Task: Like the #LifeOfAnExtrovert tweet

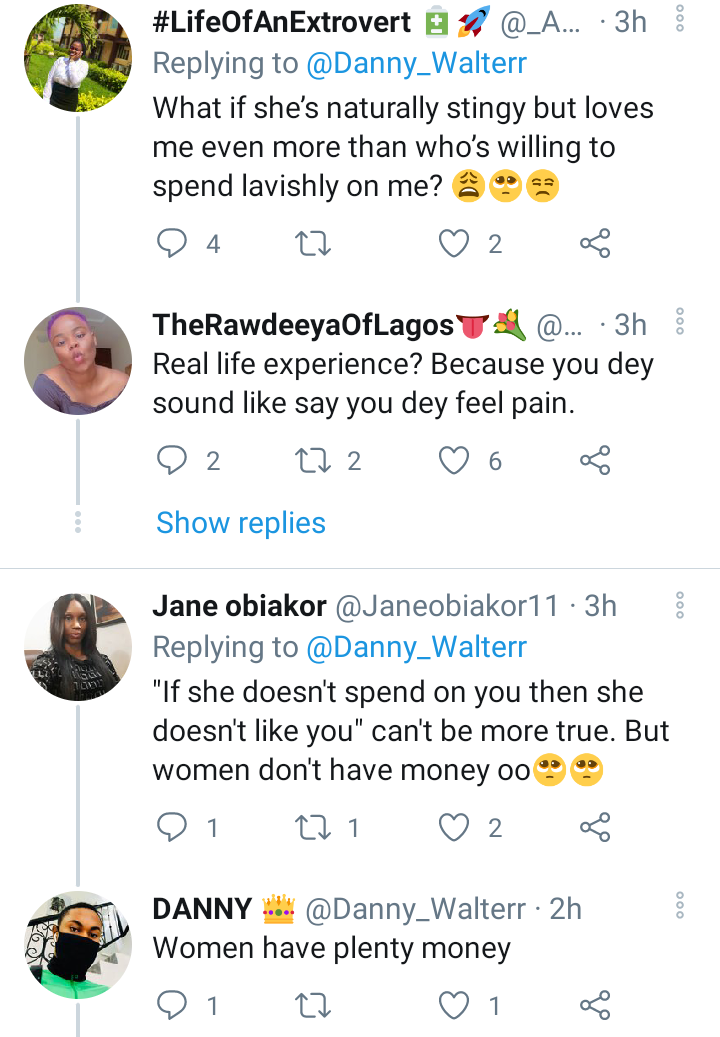Action: coord(454,244)
